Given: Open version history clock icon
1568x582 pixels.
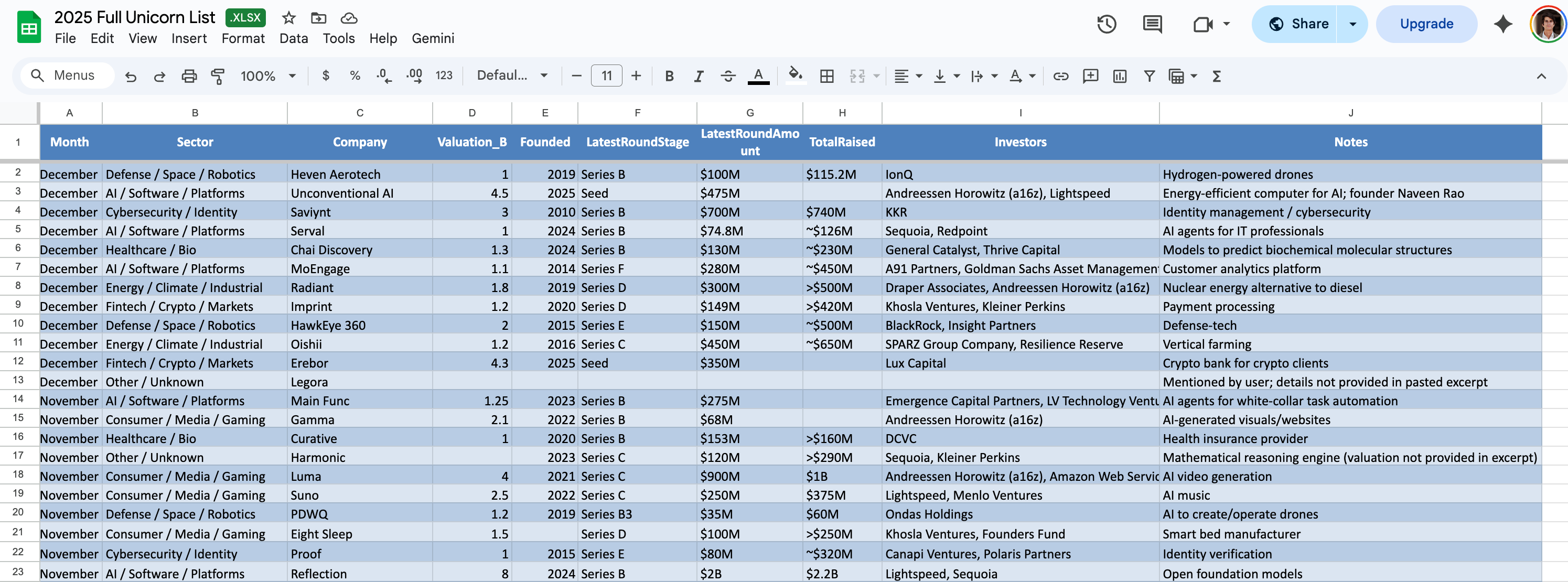Looking at the screenshot, I should point(1106,24).
